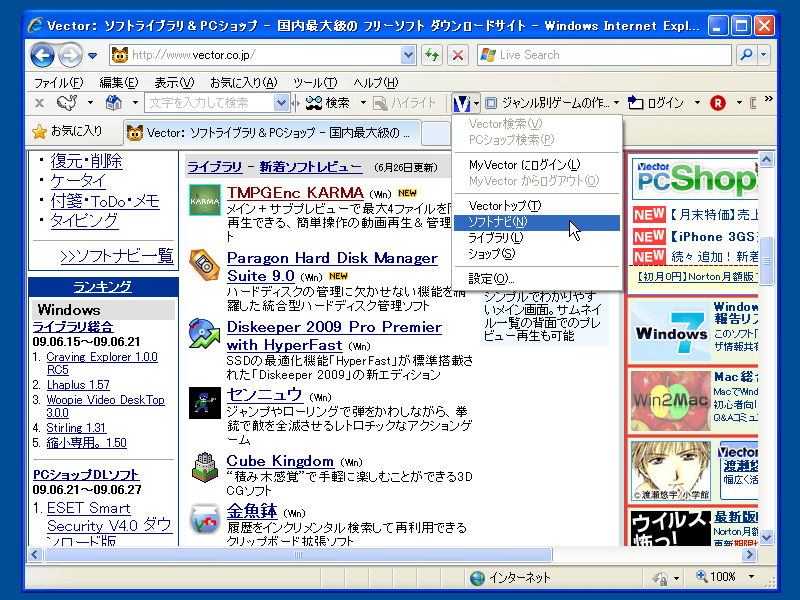Open the ランキング header link
This screenshot has width=800, height=600.
point(103,287)
